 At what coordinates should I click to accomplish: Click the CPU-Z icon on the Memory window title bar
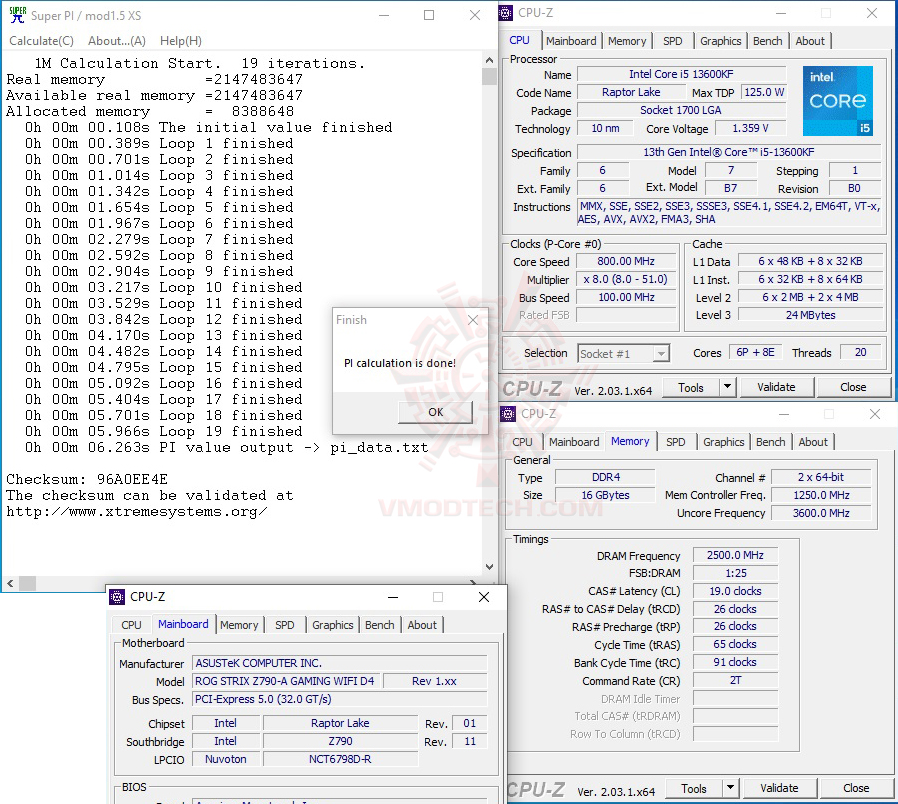(507, 413)
